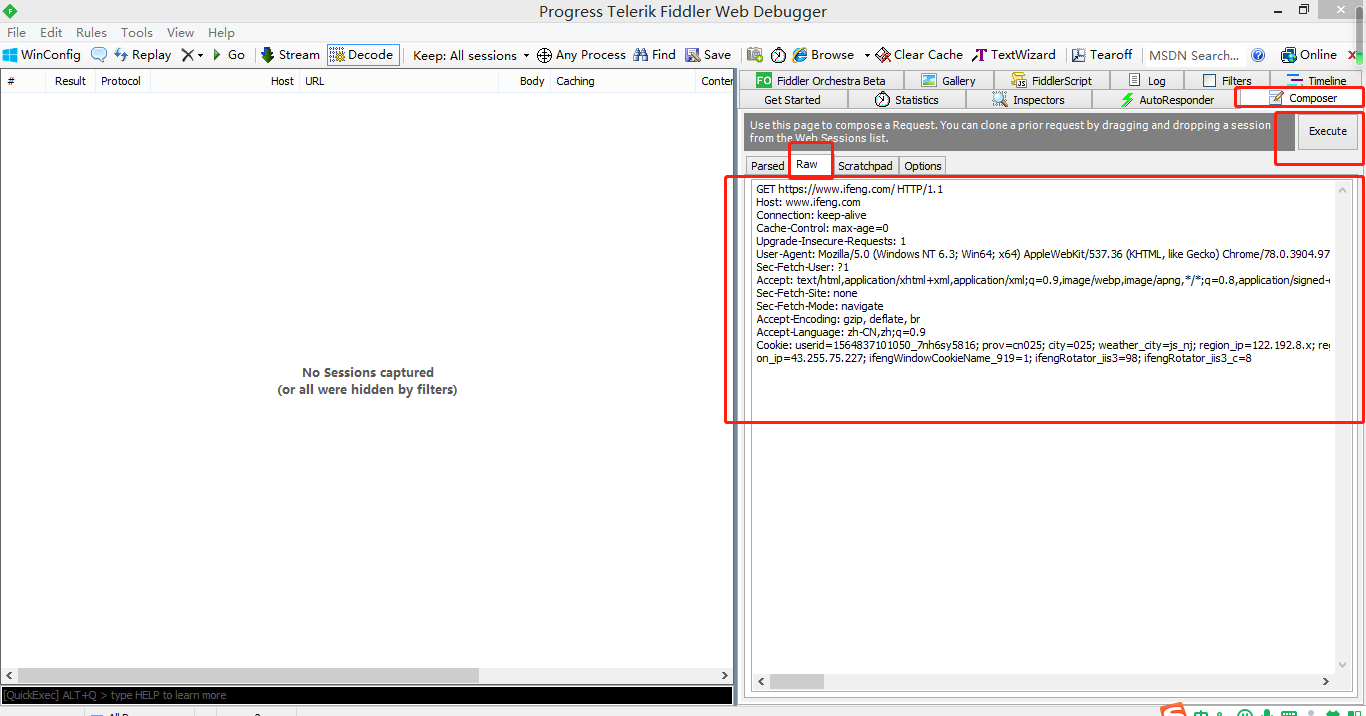Viewport: 1366px width, 716px height.
Task: Click Tearoff toolbar button
Action: [1102, 55]
